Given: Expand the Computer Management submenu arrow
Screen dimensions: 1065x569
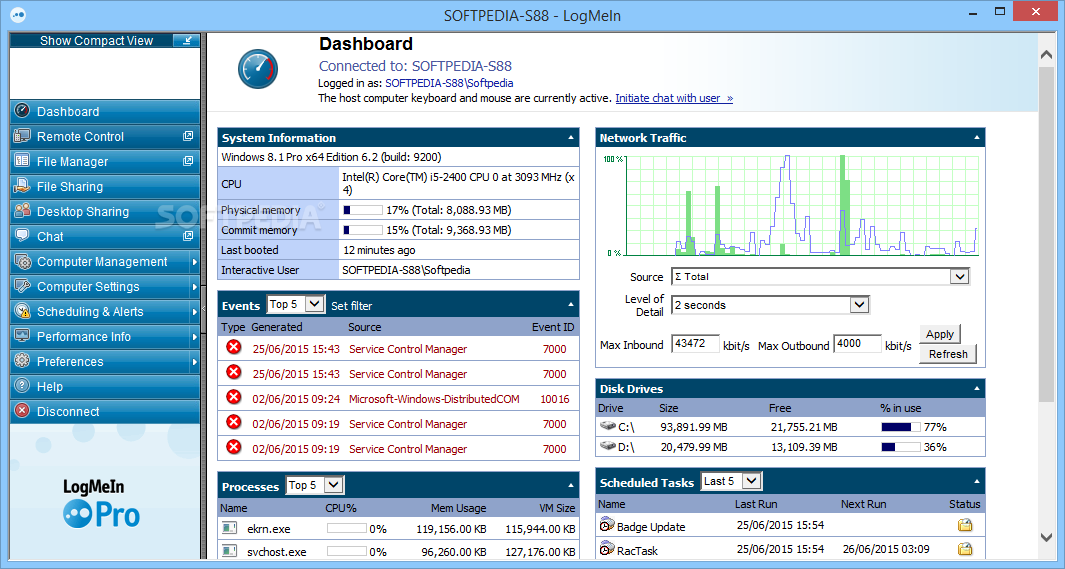Looking at the screenshot, I should point(194,261).
